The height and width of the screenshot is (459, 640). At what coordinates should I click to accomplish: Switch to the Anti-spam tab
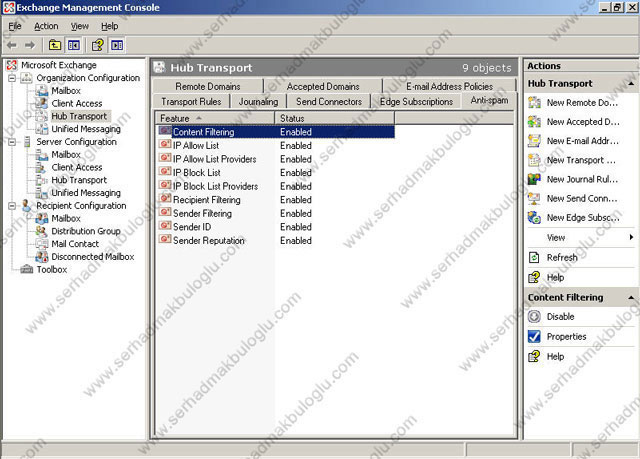tap(489, 100)
